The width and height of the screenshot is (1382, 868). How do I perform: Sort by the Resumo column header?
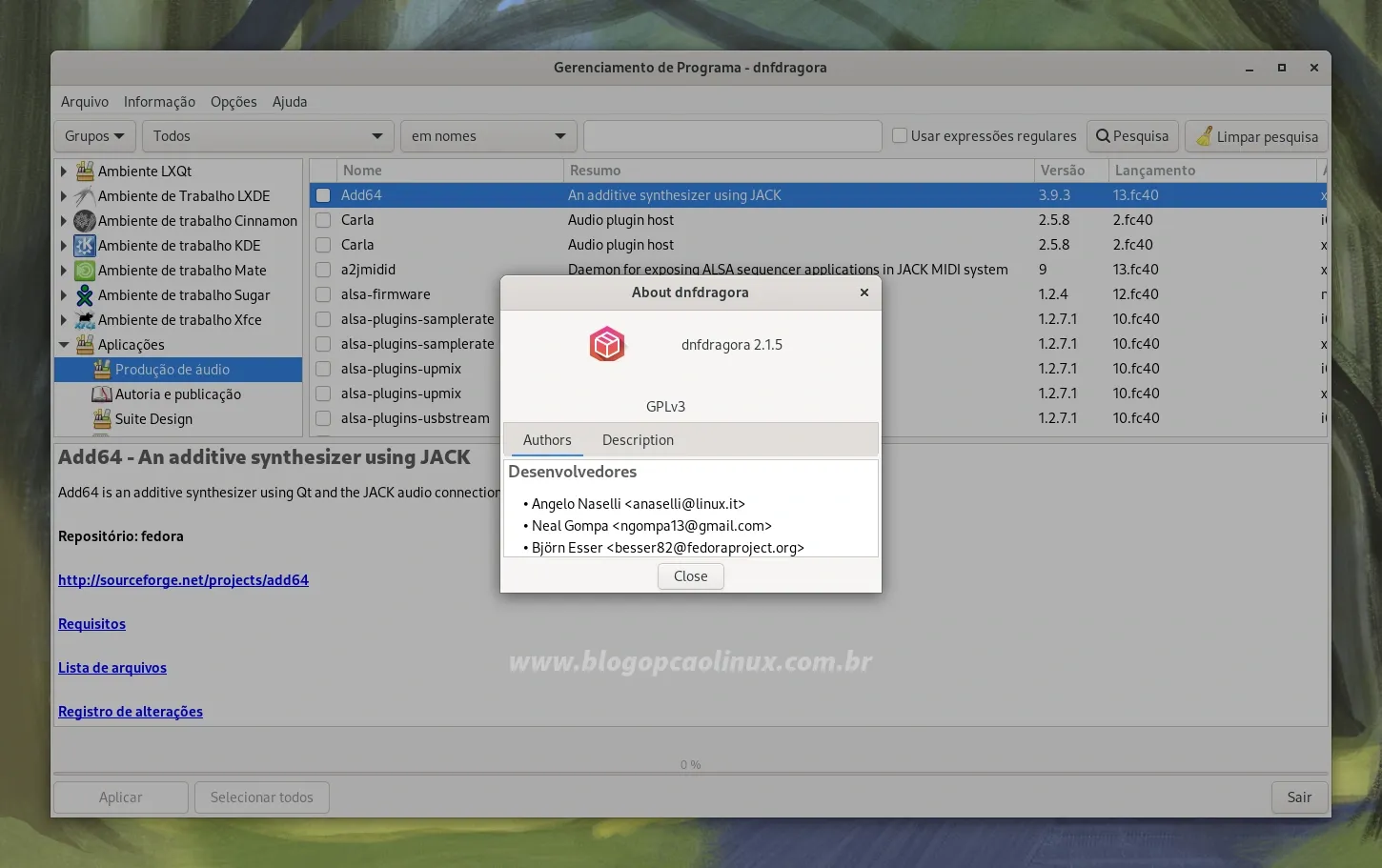(x=799, y=171)
